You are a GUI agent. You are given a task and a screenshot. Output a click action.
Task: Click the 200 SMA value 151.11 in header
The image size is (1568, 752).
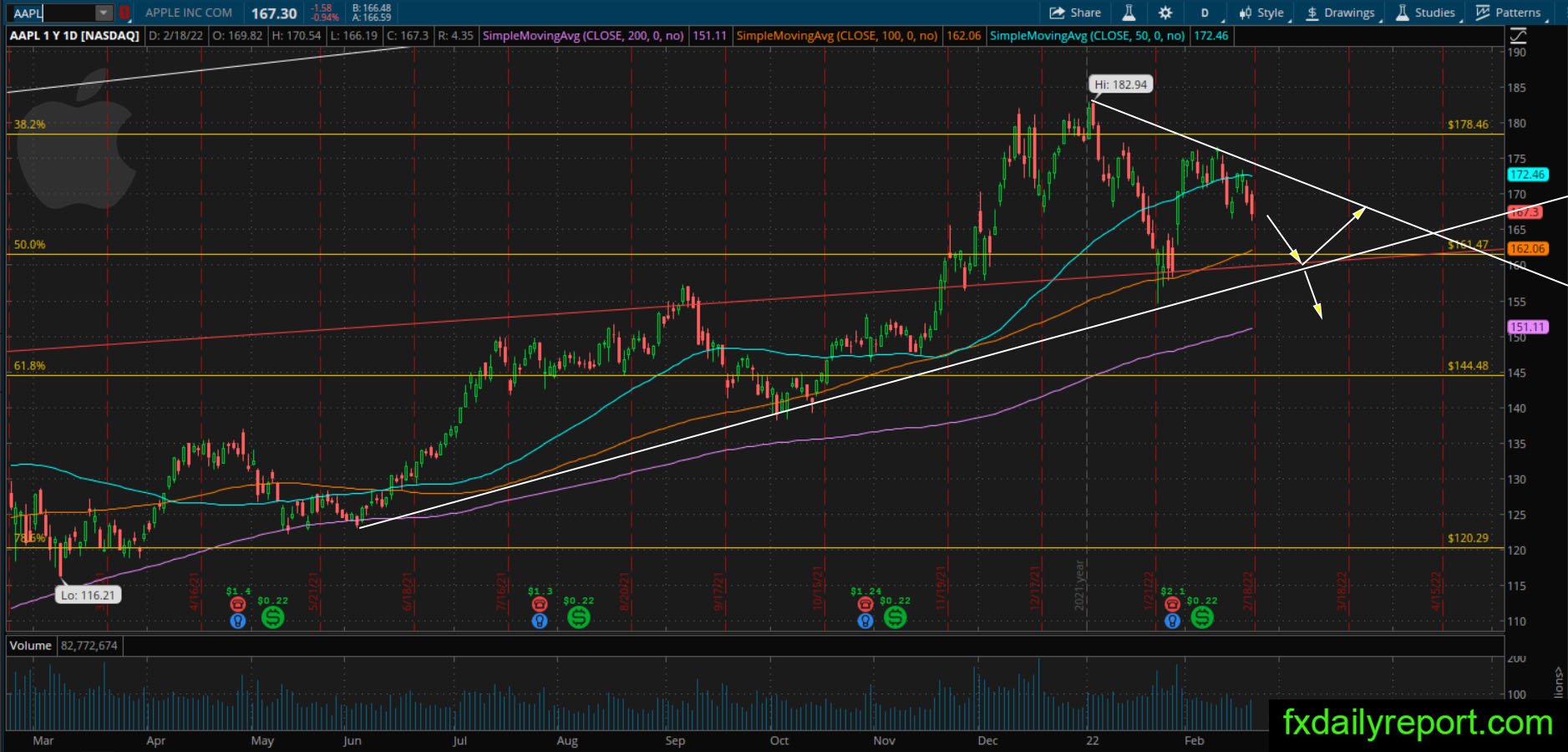(x=709, y=36)
